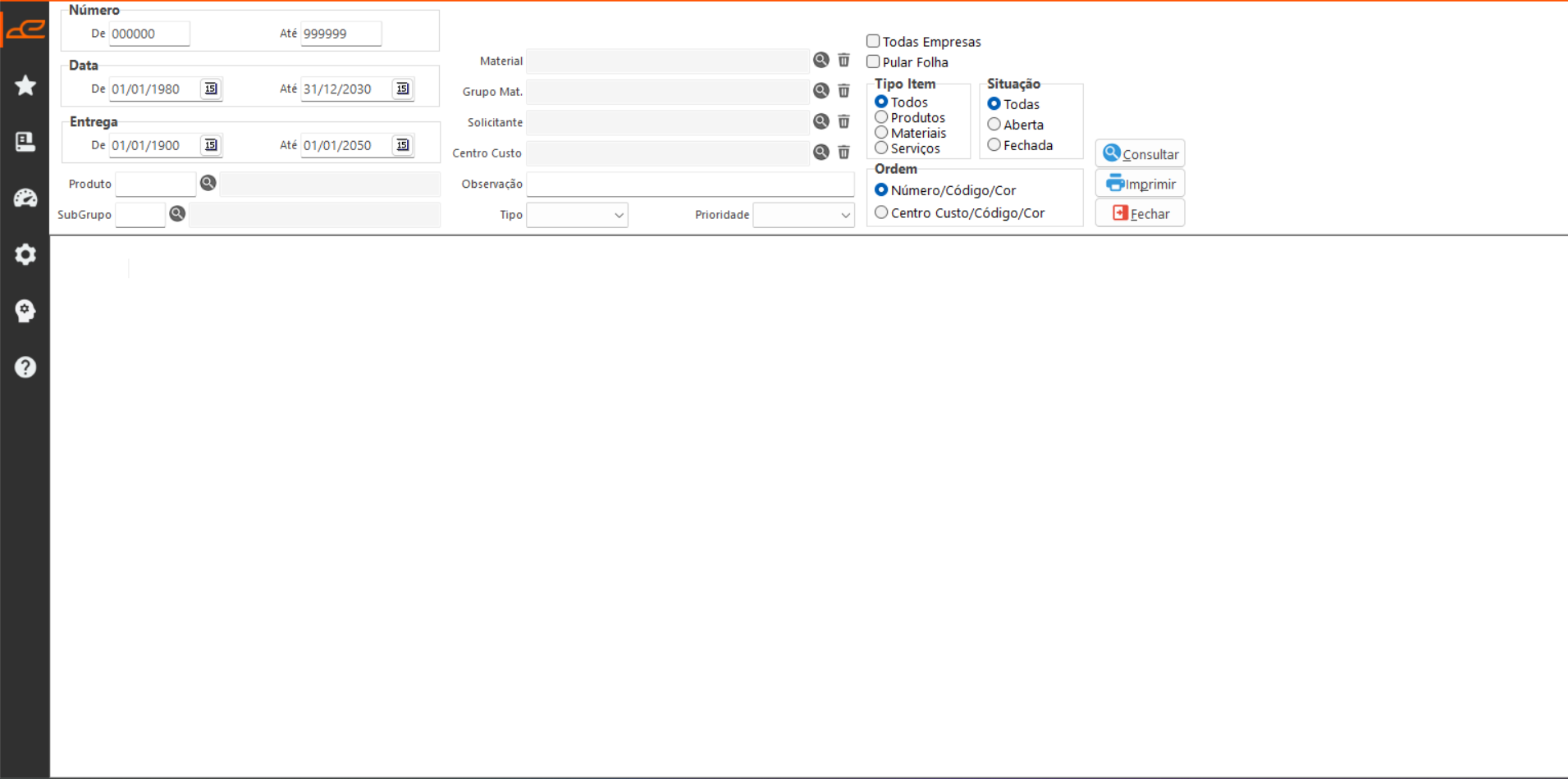
Task: Click into the Observação text field
Action: coord(689,184)
